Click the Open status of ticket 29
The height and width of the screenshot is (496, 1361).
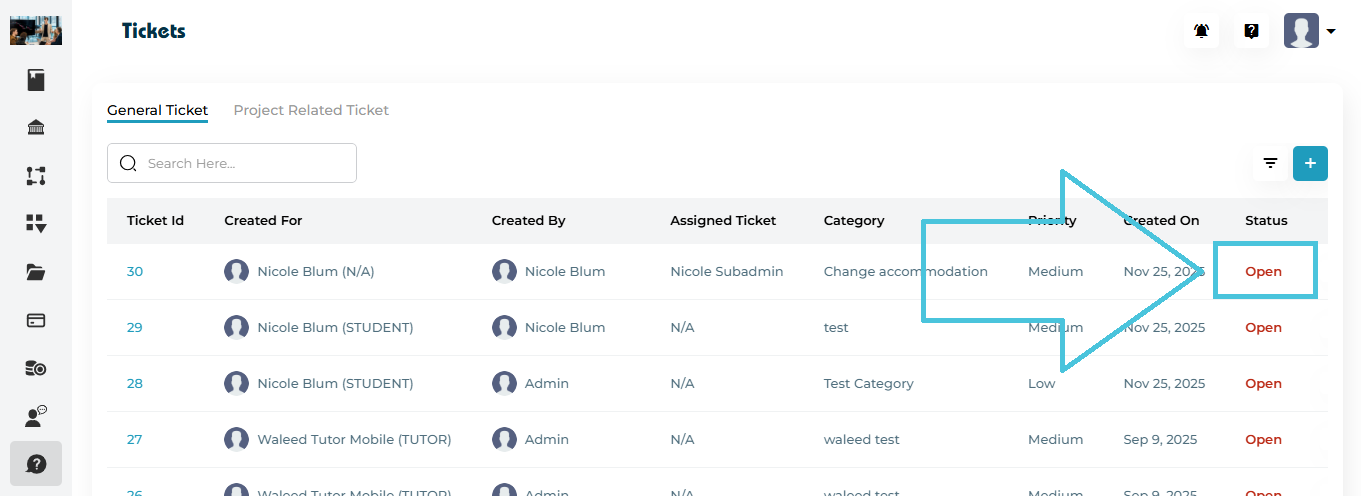coord(1263,328)
